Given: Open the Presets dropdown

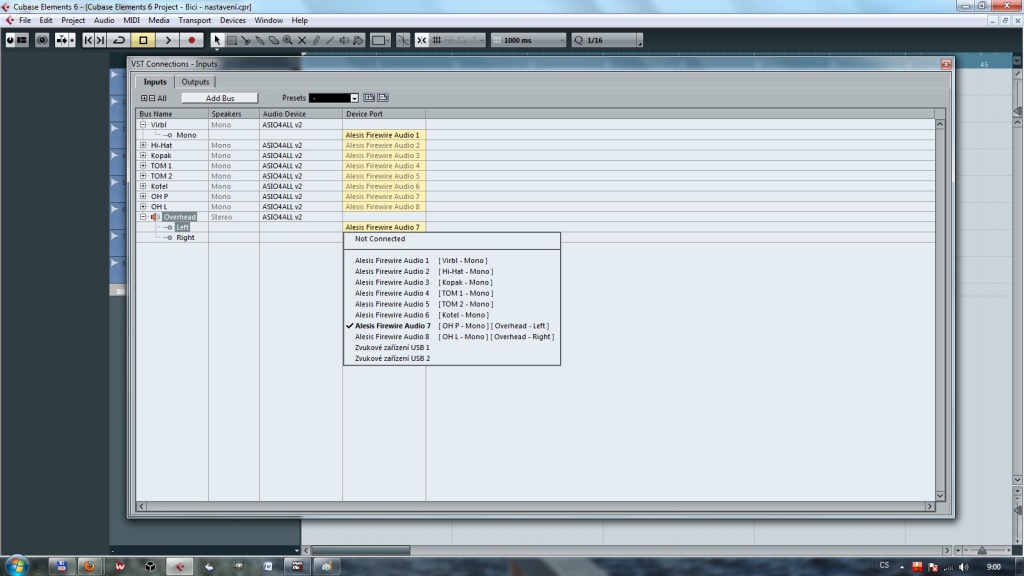Looking at the screenshot, I should coord(353,98).
